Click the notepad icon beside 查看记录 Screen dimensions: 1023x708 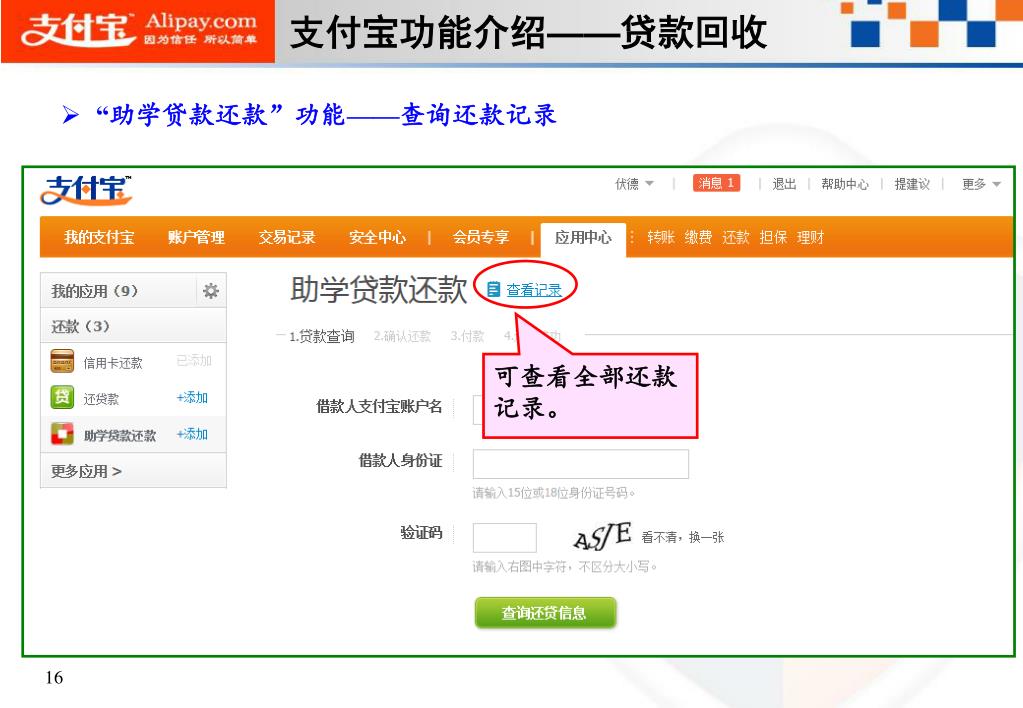click(494, 289)
